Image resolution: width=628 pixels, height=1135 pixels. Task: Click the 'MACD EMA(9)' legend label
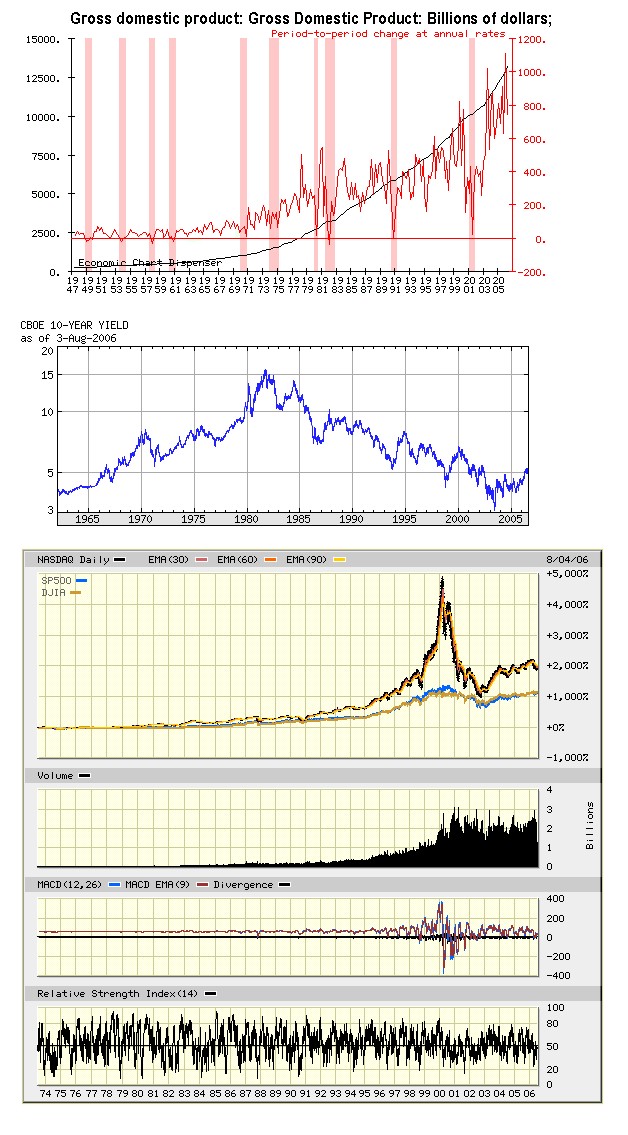(156, 885)
